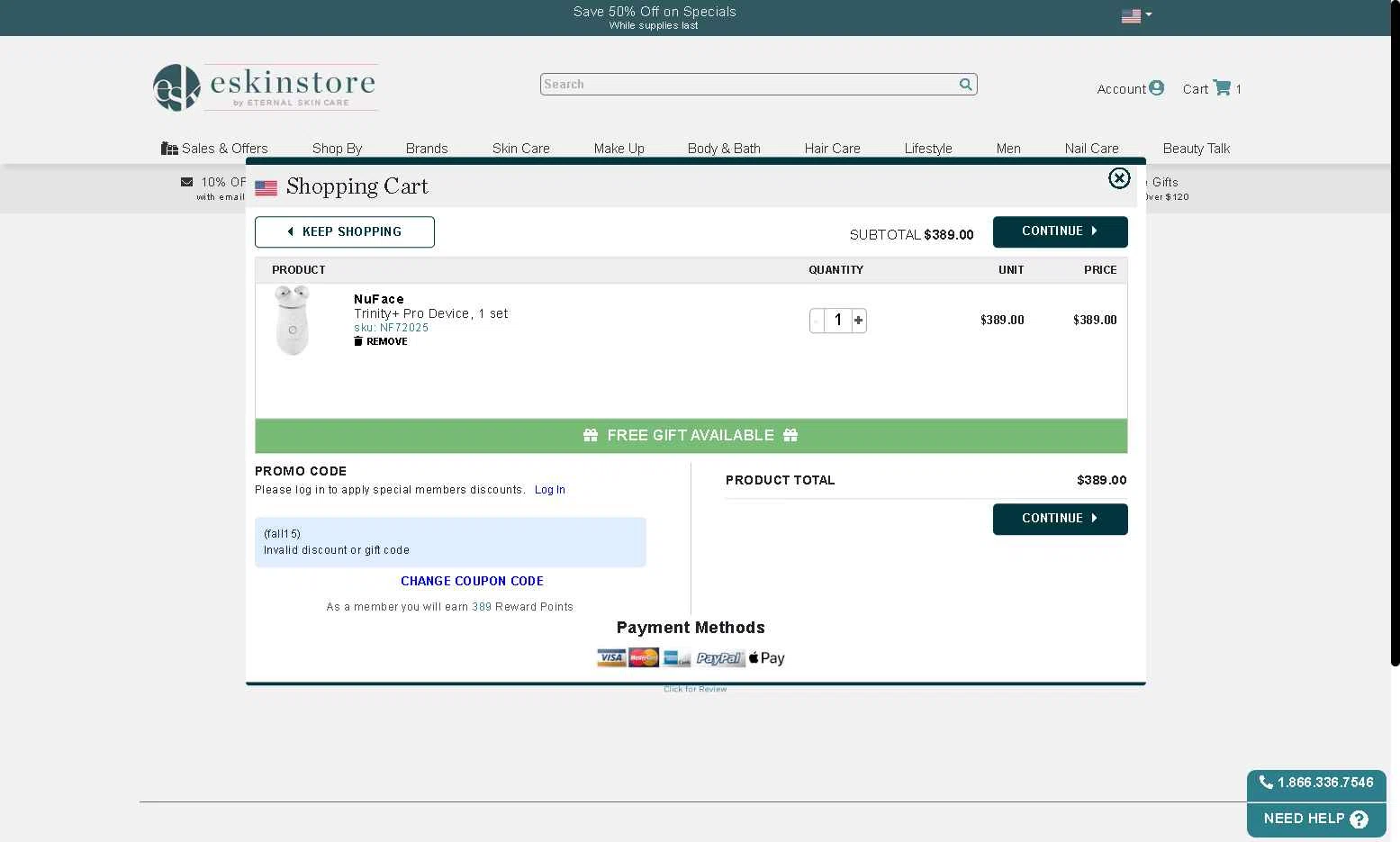Viewport: 1400px width, 842px height.
Task: Click Continue button under Product Total
Action: click(x=1060, y=519)
